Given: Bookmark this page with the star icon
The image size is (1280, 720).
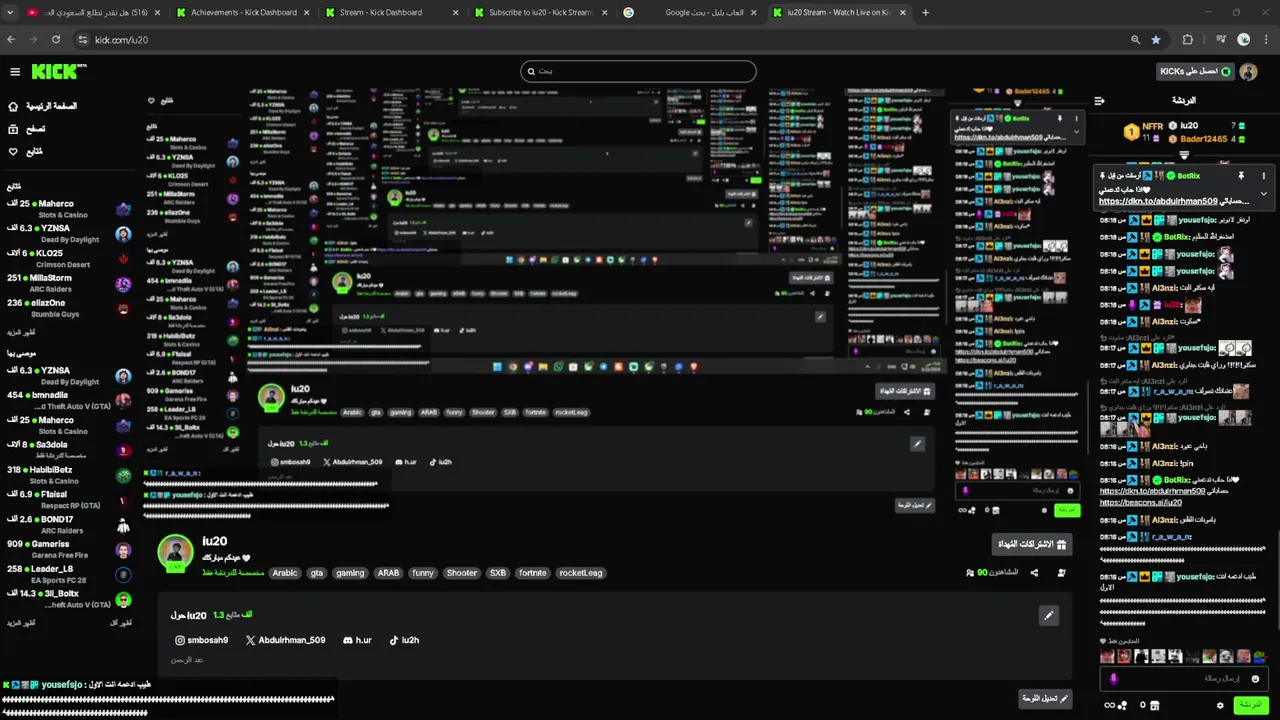Looking at the screenshot, I should (1156, 39).
